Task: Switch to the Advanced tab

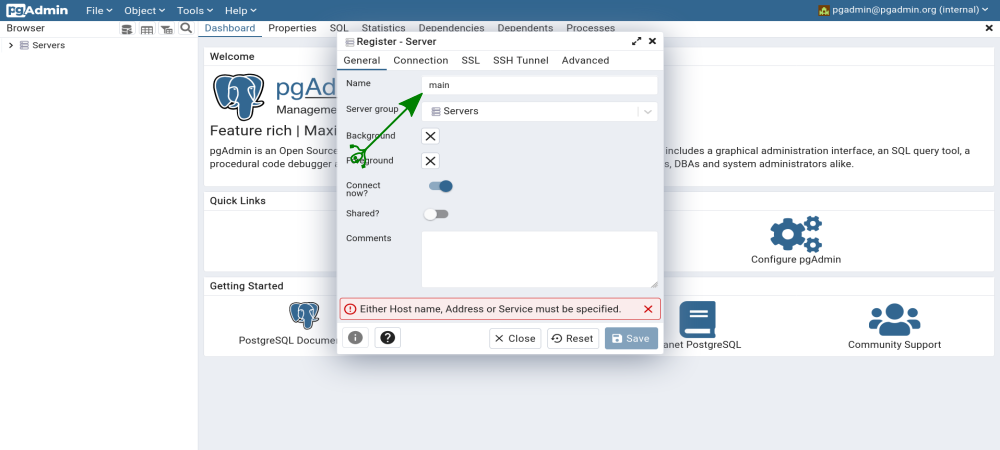Action: pyautogui.click(x=585, y=61)
